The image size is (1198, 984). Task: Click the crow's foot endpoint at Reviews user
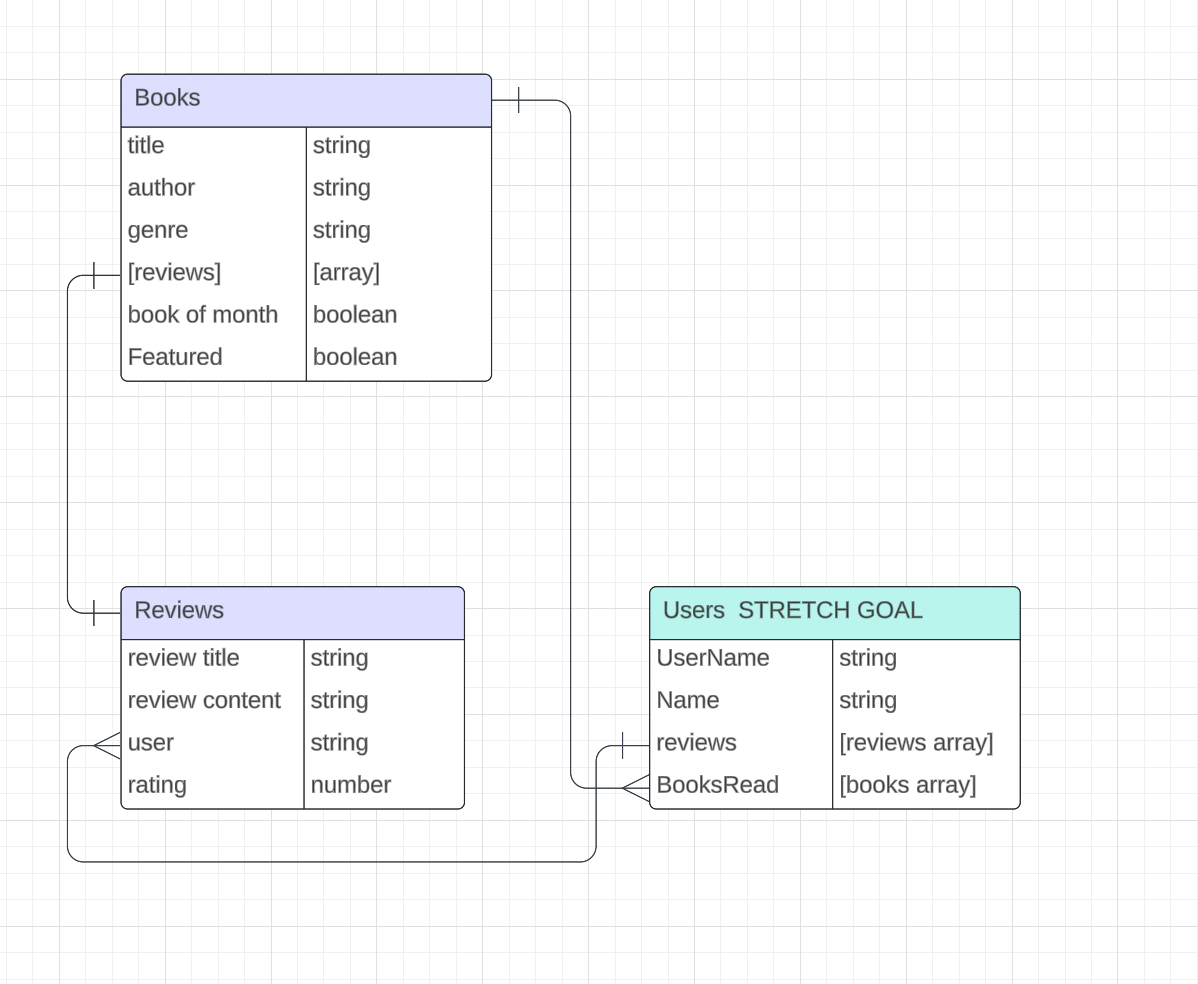107,745
